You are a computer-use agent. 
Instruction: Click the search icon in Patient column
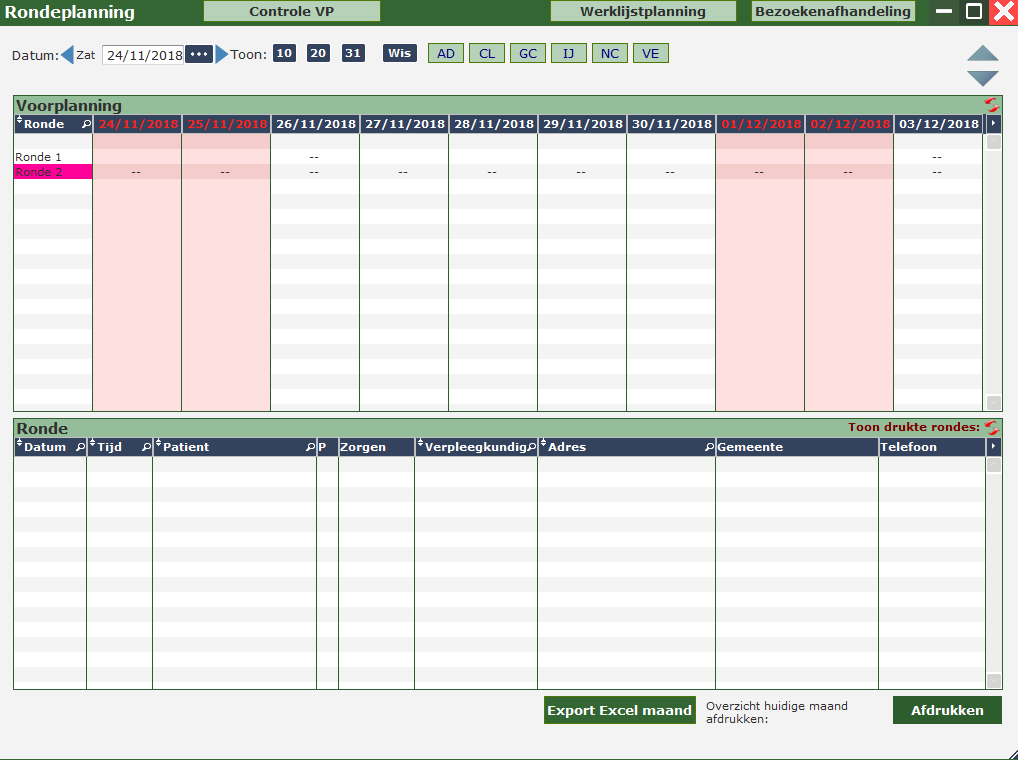point(310,448)
